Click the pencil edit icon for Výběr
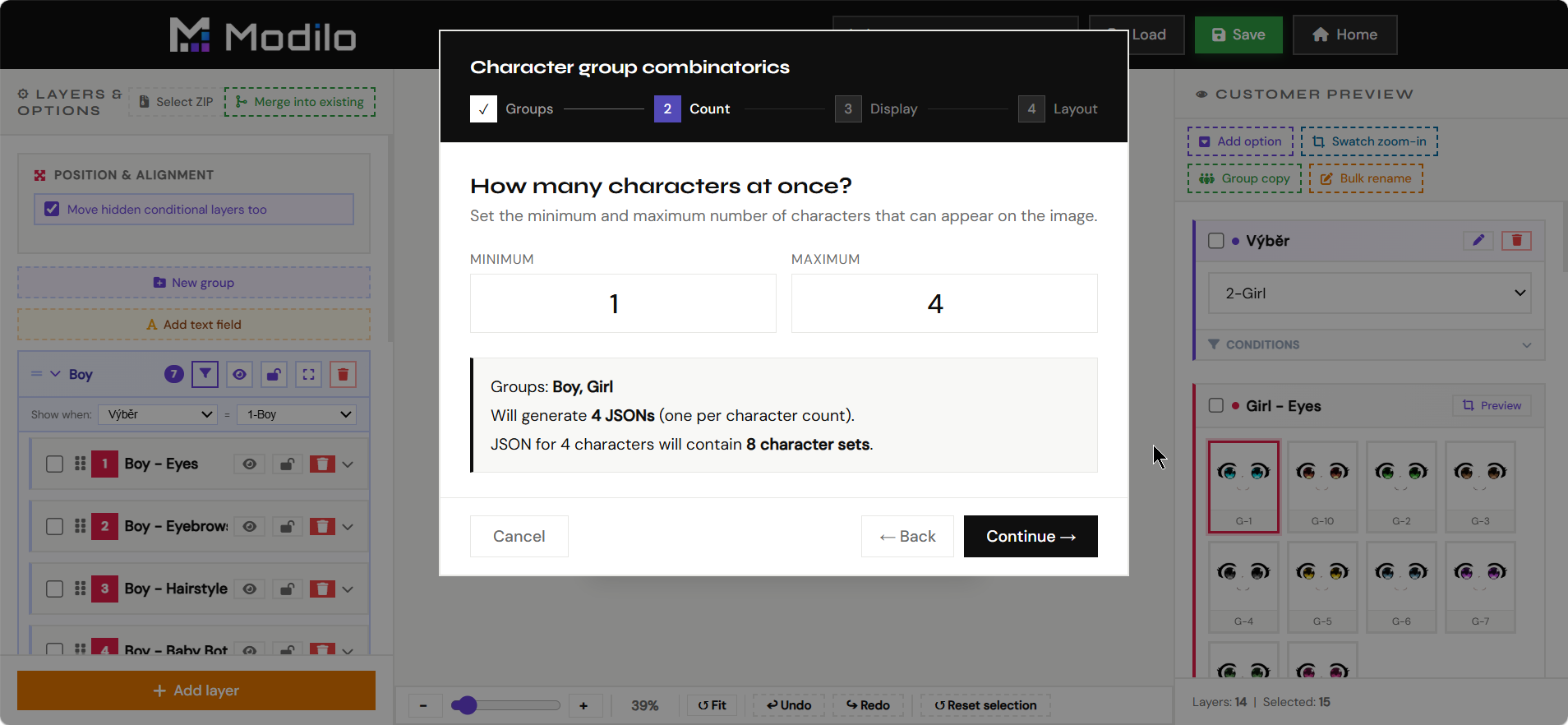Viewport: 1568px width, 725px height. [1478, 240]
